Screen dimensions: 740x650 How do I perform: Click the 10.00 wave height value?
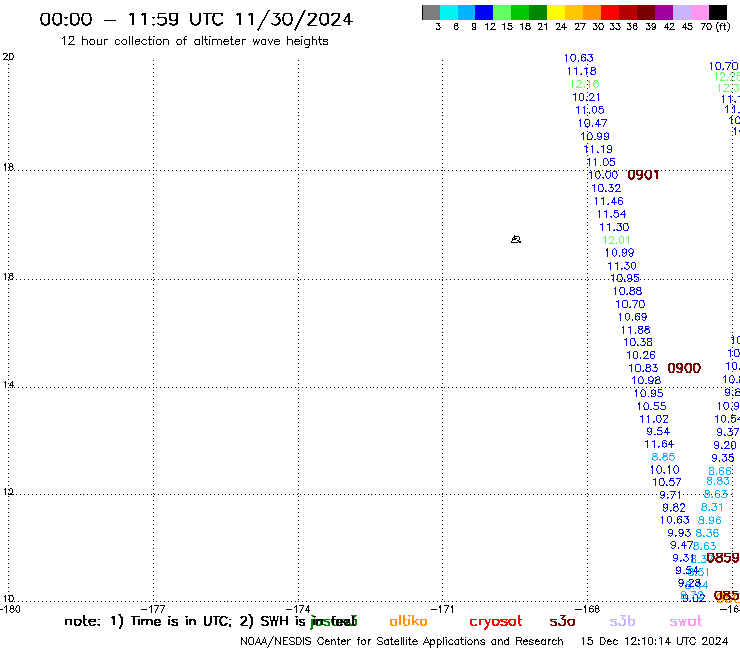(x=603, y=175)
